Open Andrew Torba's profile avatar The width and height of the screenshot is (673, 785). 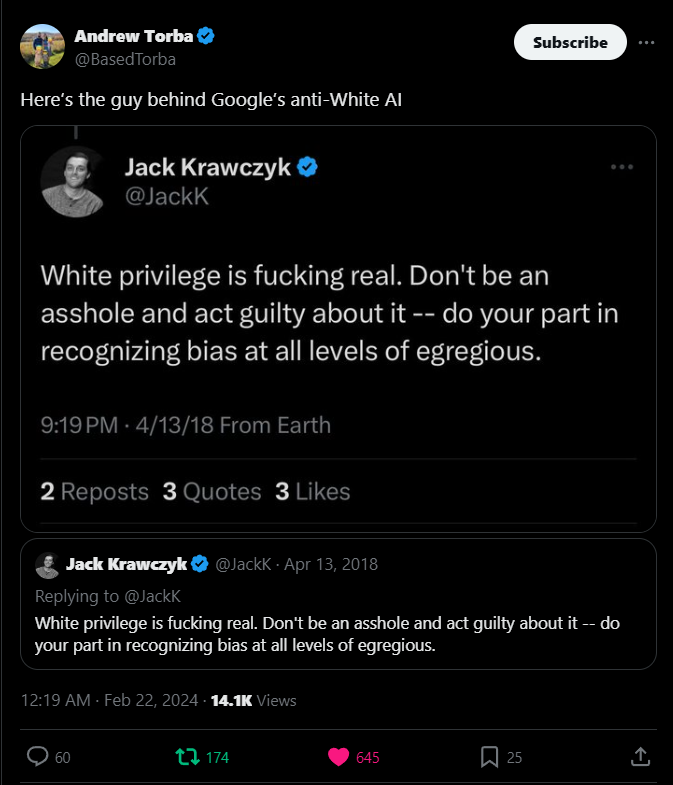click(x=43, y=47)
